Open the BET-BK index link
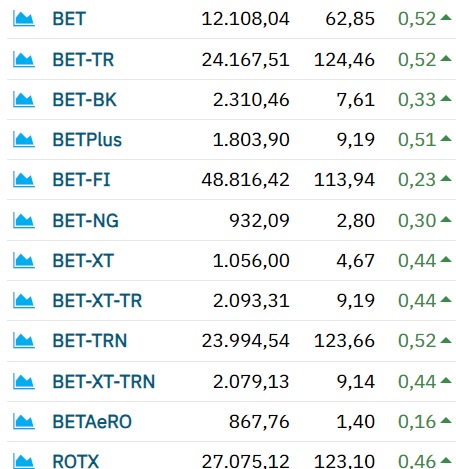Image resolution: width=456 pixels, height=469 pixels. pyautogui.click(x=85, y=100)
